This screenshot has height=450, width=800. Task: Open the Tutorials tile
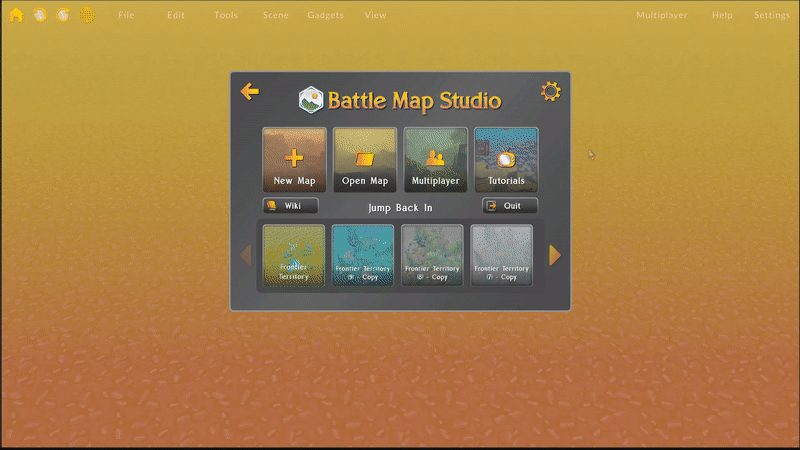506,160
